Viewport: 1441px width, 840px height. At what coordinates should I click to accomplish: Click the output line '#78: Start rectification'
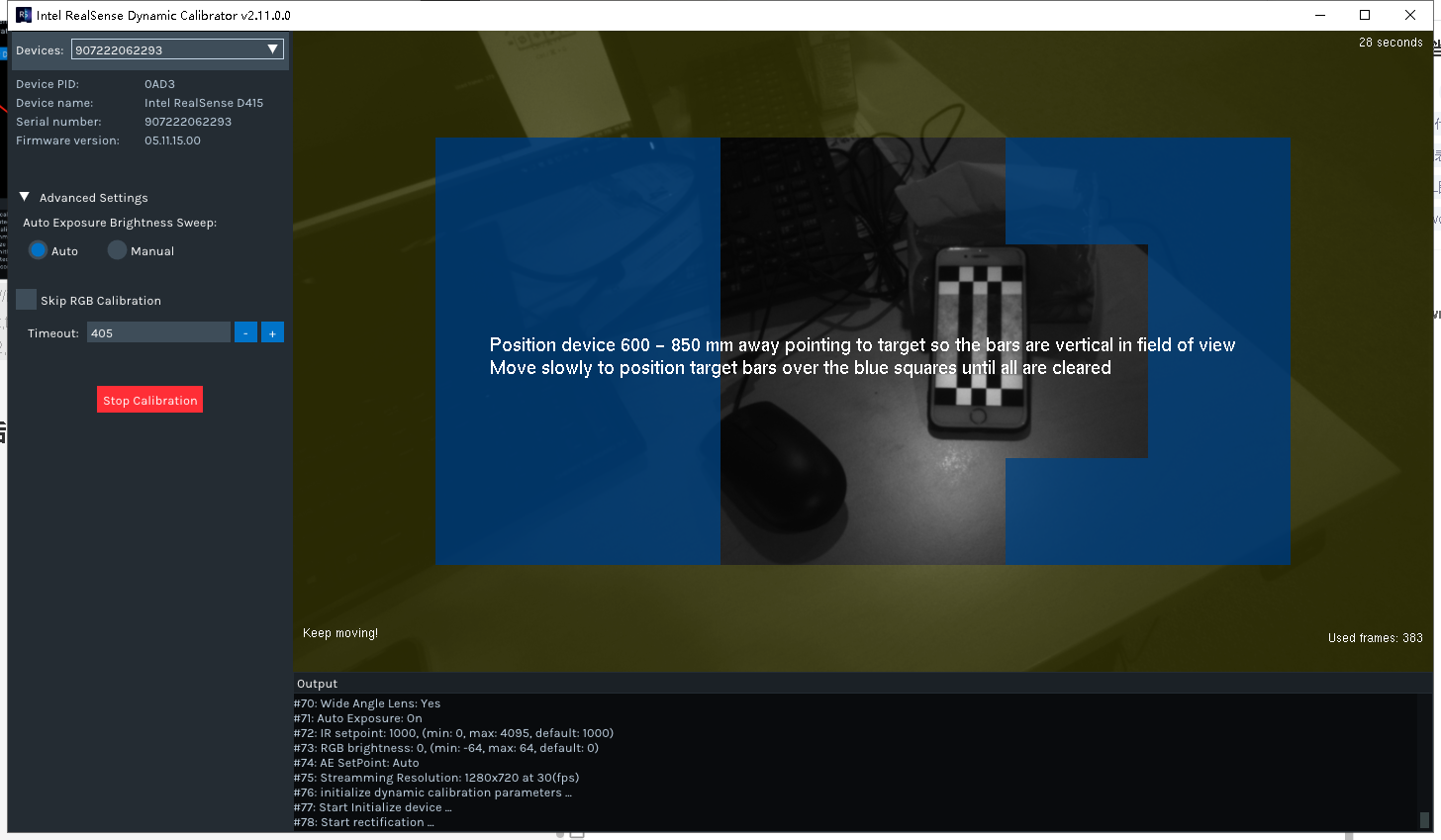point(363,821)
